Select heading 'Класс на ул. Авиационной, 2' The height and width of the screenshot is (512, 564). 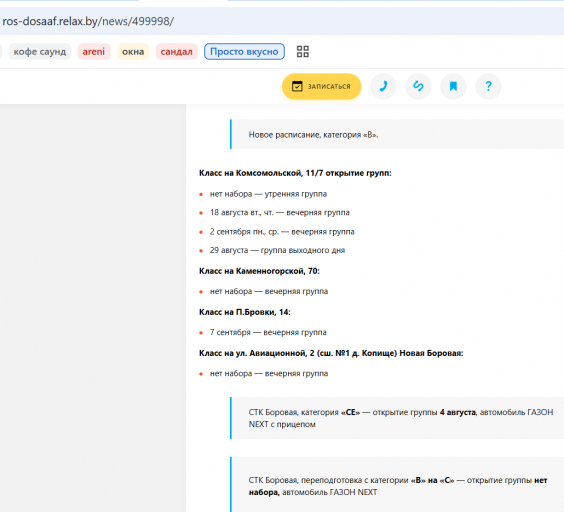(331, 353)
